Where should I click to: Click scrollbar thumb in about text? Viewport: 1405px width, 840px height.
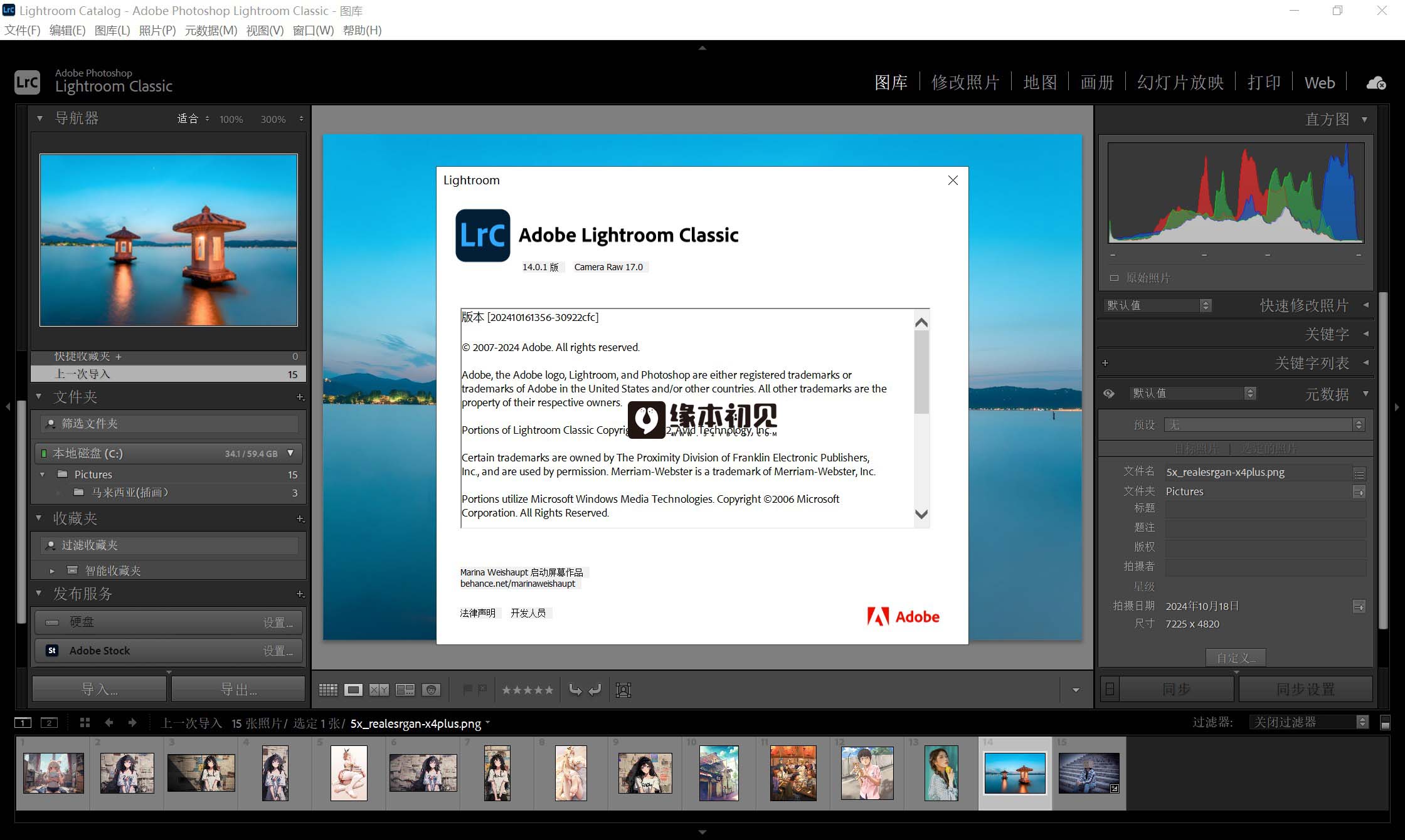click(921, 372)
